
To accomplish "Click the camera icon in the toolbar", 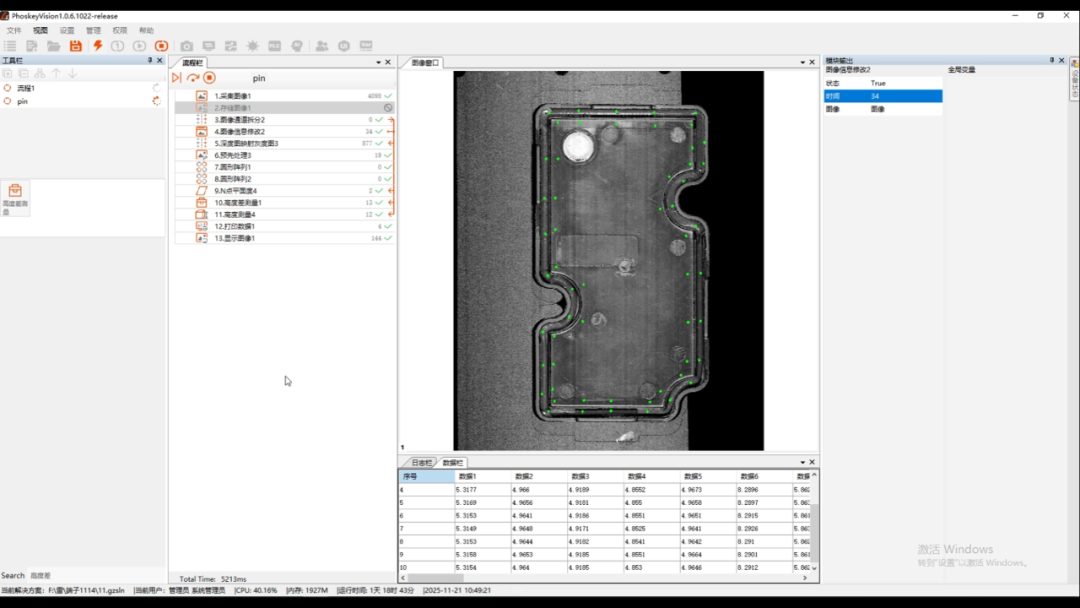I will point(187,46).
